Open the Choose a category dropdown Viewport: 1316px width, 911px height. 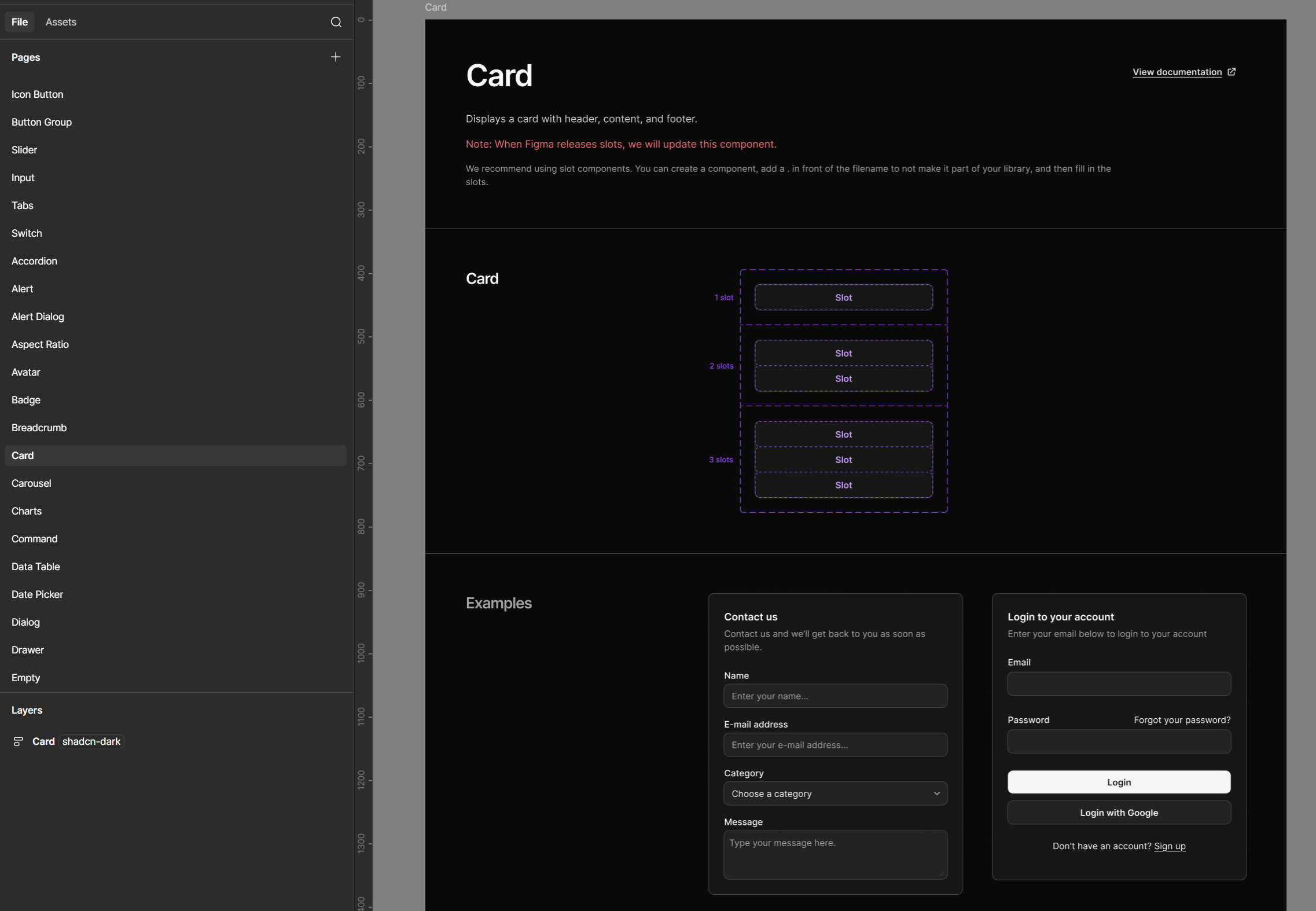835,794
